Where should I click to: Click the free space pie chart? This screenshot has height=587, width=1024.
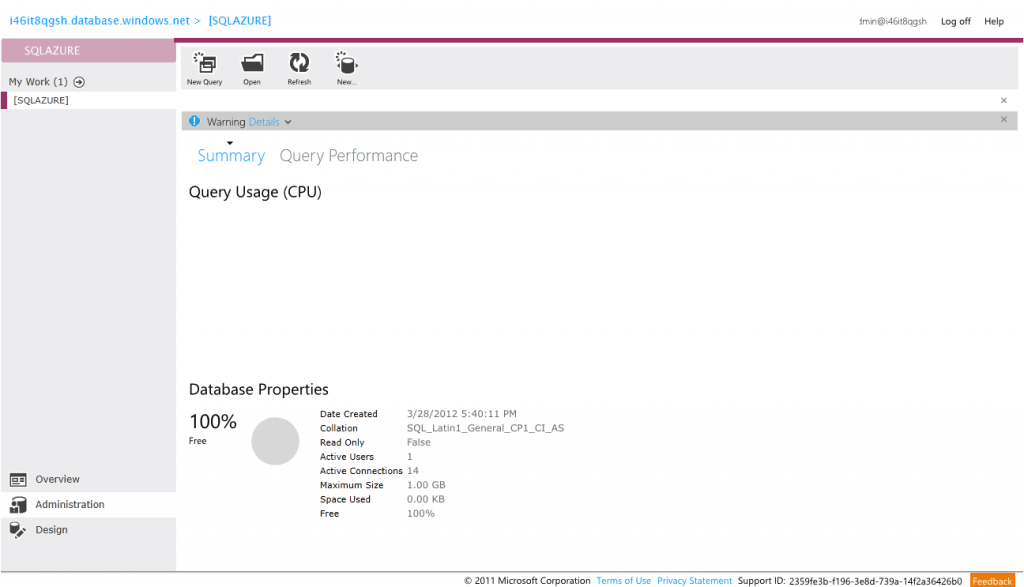click(x=276, y=441)
